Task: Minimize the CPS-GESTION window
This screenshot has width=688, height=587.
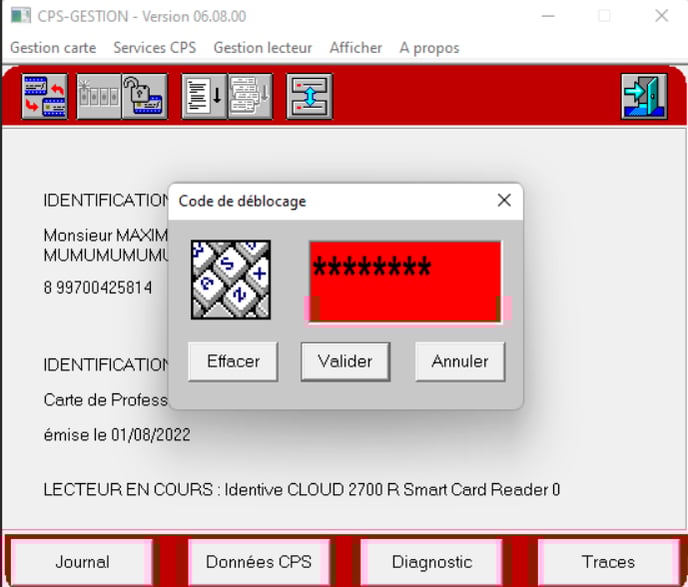Action: 548,16
